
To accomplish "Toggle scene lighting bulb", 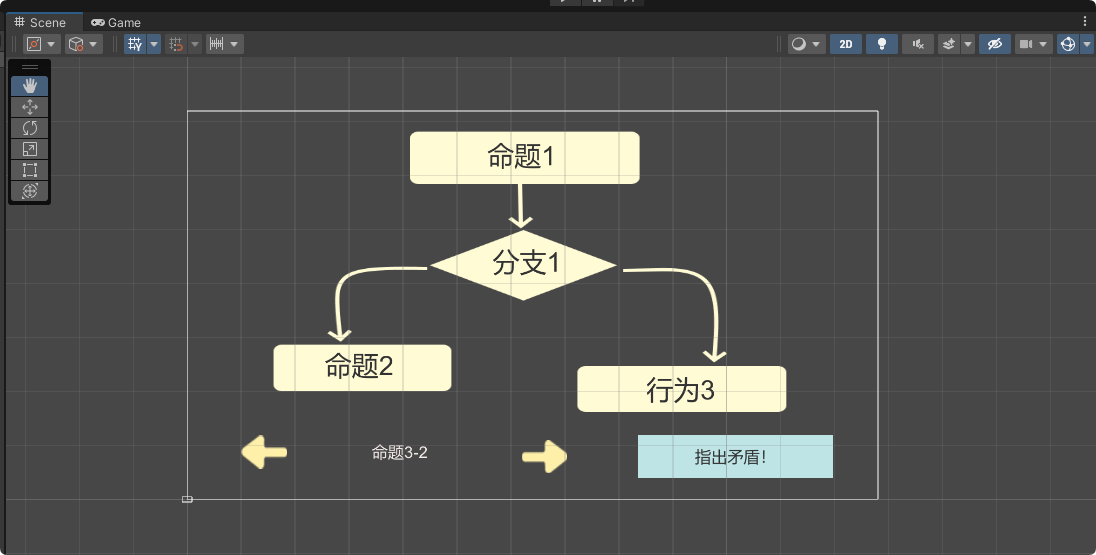I will point(882,44).
